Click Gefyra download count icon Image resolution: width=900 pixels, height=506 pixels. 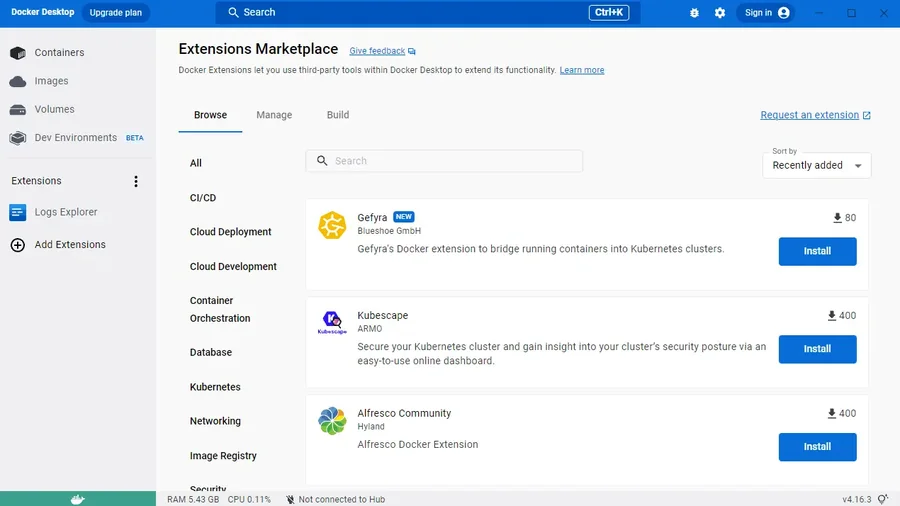tap(837, 218)
